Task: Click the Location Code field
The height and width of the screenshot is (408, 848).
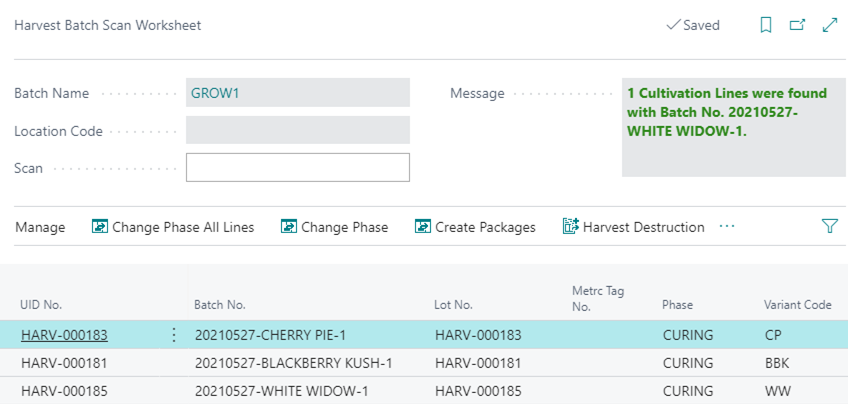Action: click(x=297, y=130)
